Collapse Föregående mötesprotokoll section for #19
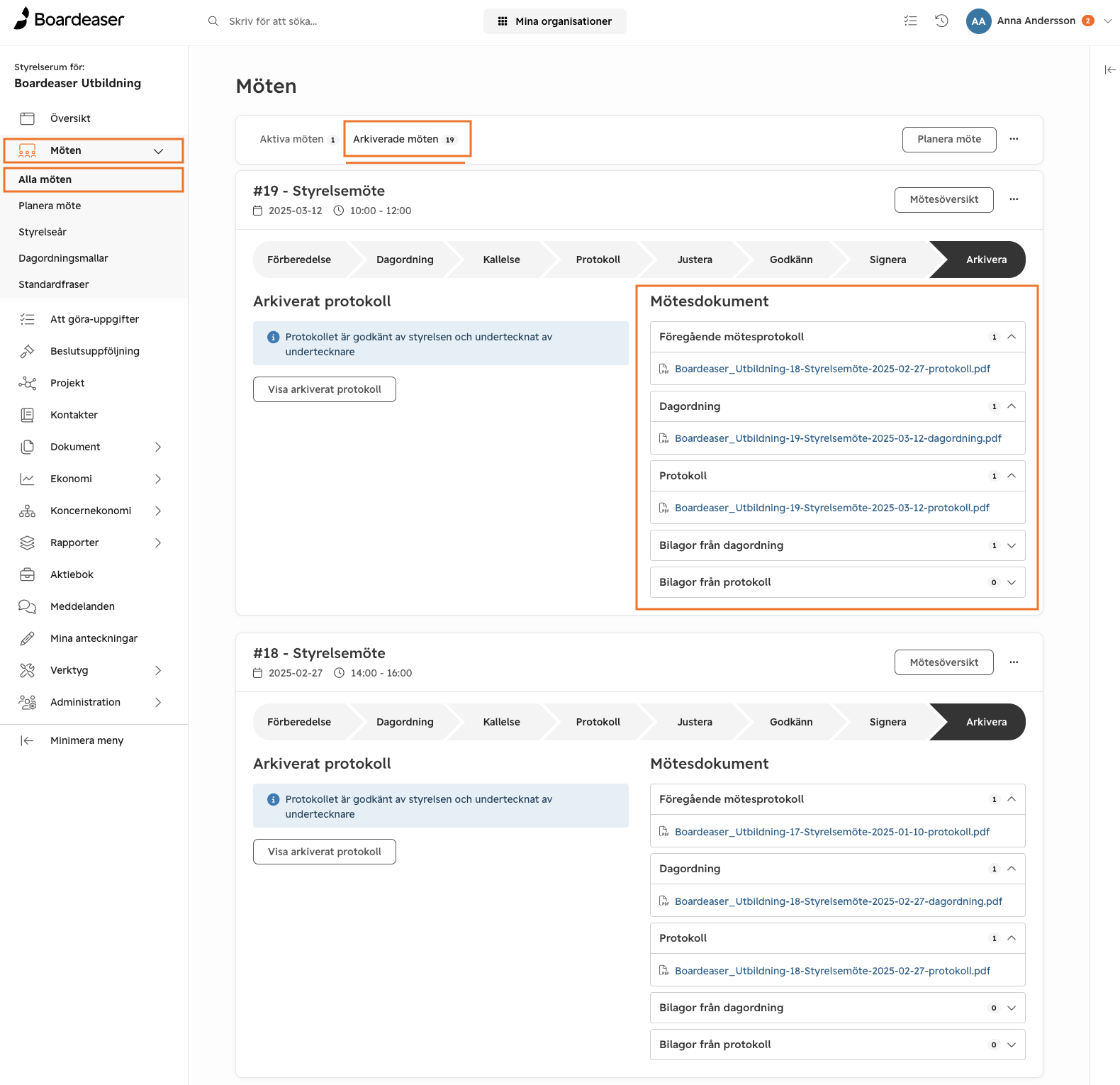Image resolution: width=1120 pixels, height=1085 pixels. coord(1012,337)
